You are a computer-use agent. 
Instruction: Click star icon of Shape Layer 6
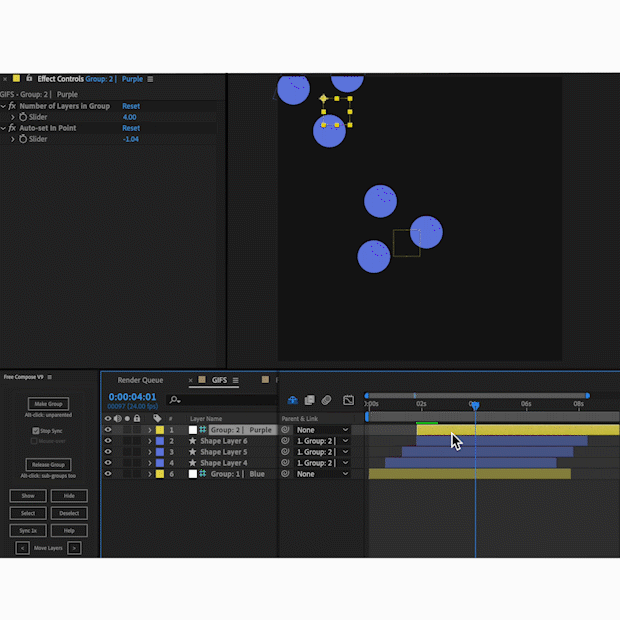point(193,441)
